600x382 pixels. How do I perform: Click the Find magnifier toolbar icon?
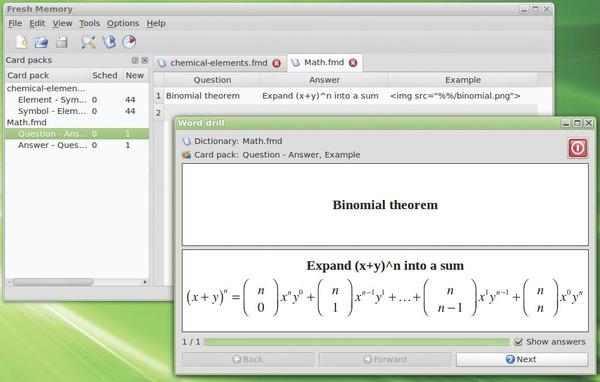tap(88, 42)
